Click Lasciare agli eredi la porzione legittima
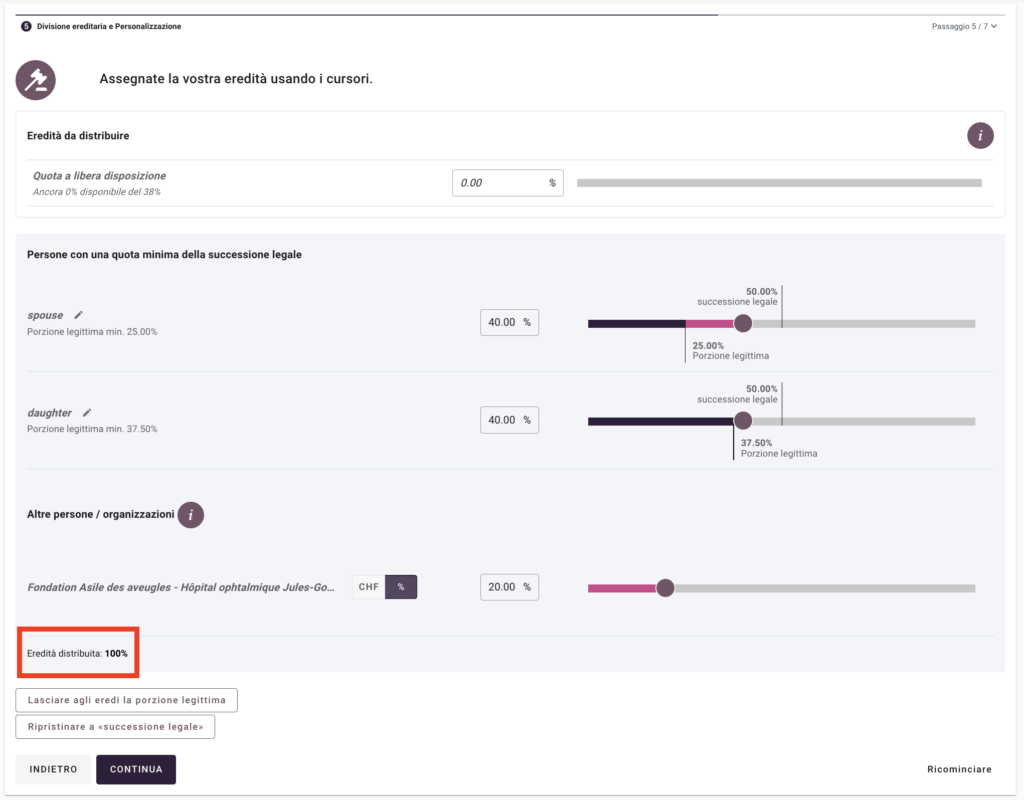 126,700
